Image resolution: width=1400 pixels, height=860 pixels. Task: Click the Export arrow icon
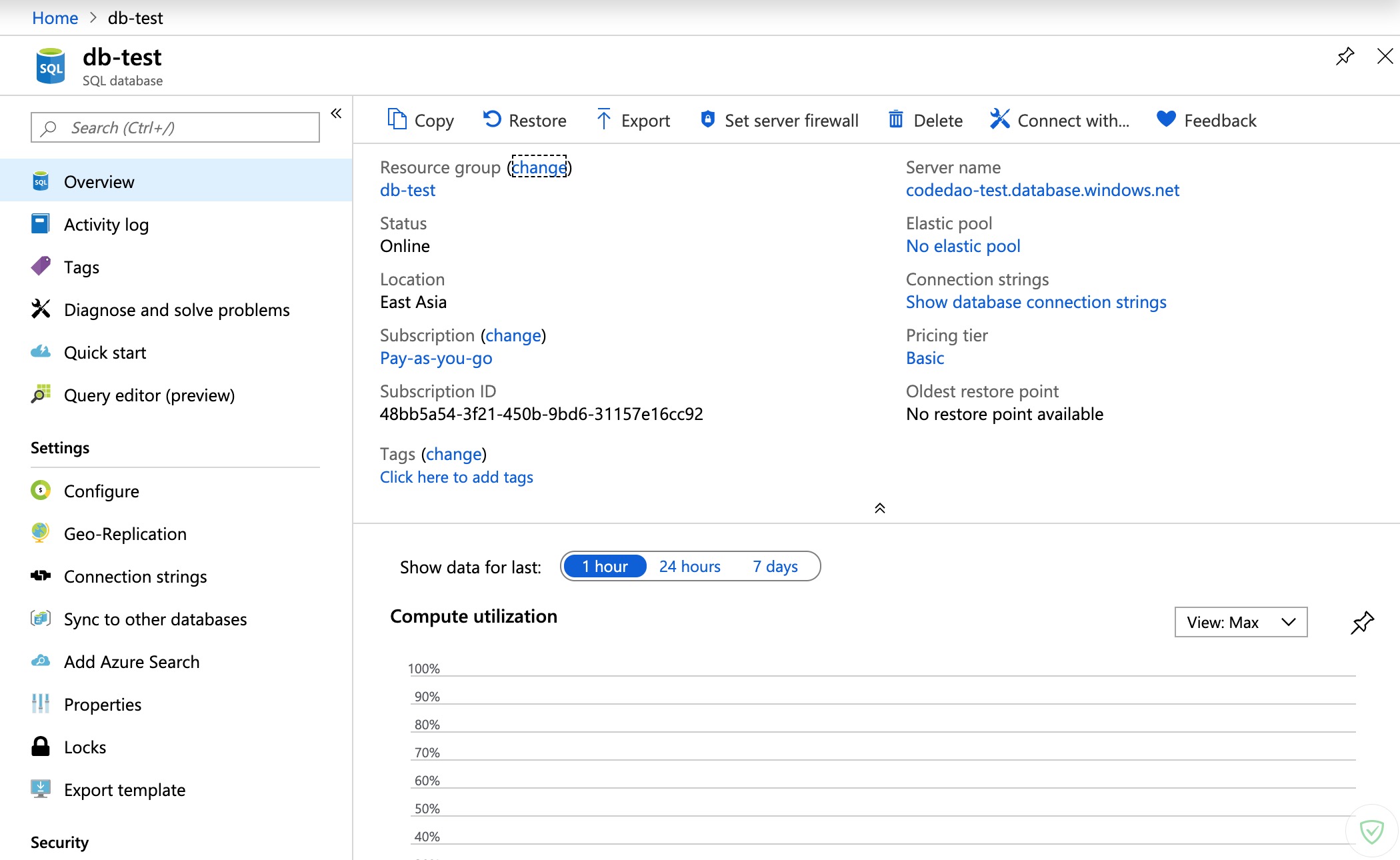point(603,120)
